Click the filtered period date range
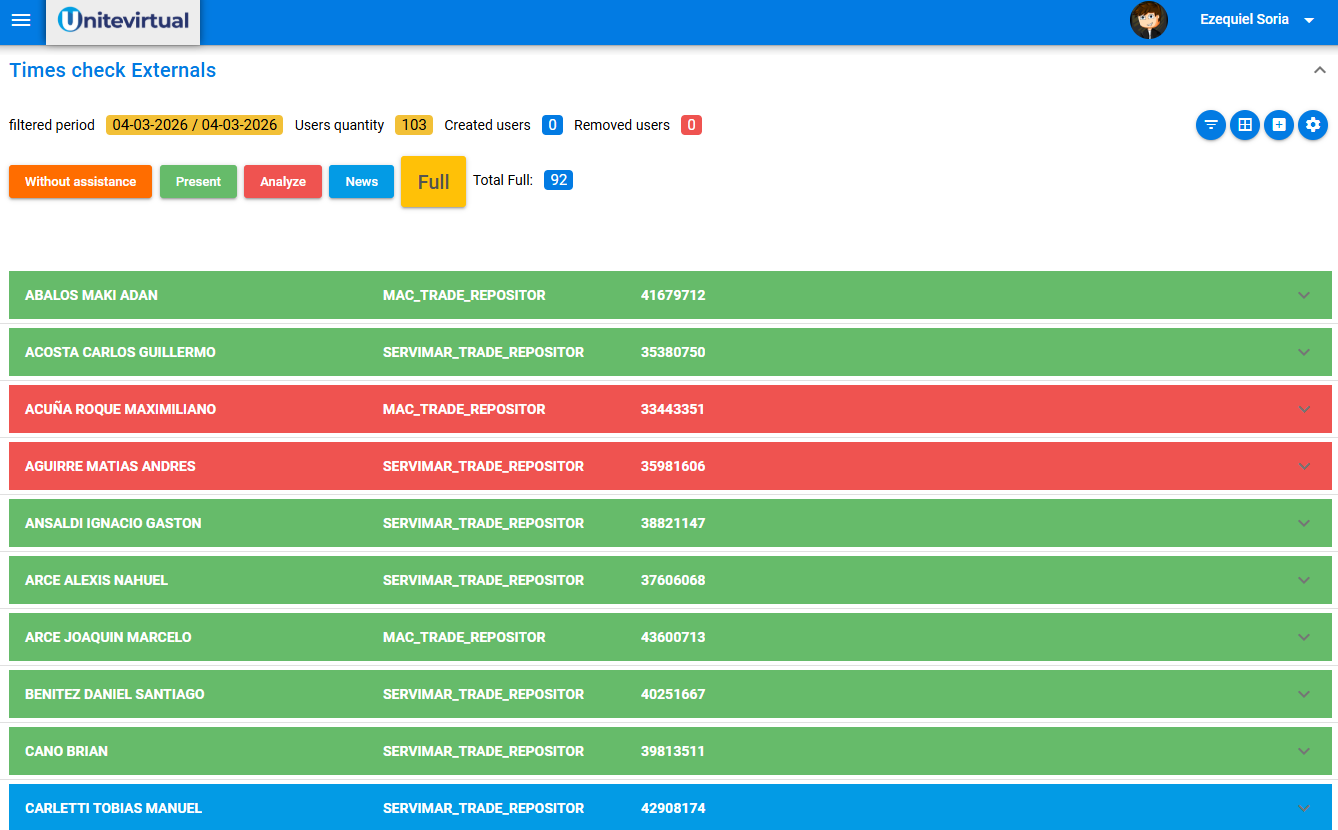 (x=193, y=125)
